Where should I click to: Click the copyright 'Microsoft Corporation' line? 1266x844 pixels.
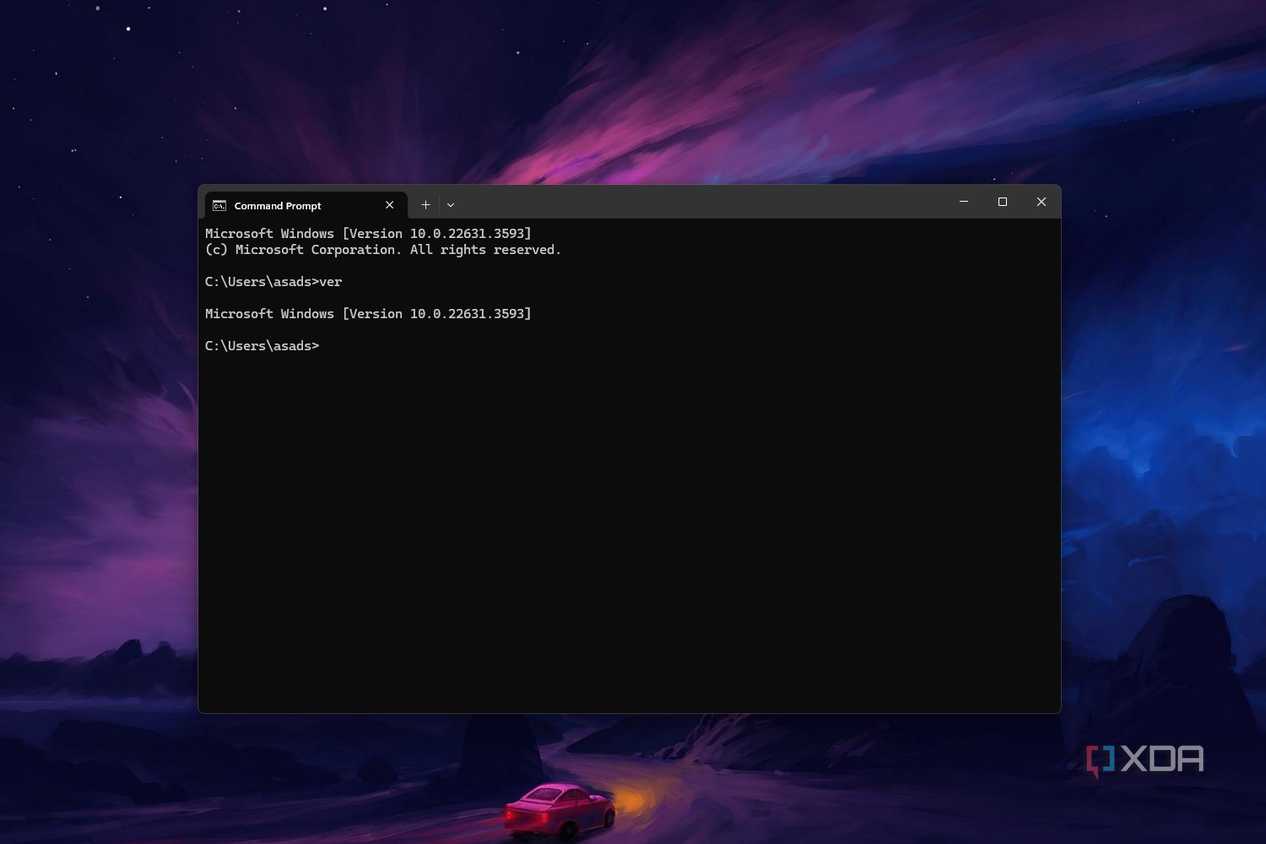383,250
